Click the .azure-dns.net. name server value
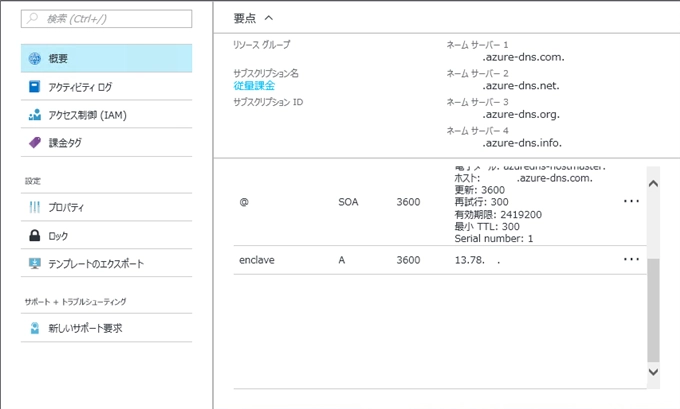This screenshot has width=680, height=409. [521, 86]
